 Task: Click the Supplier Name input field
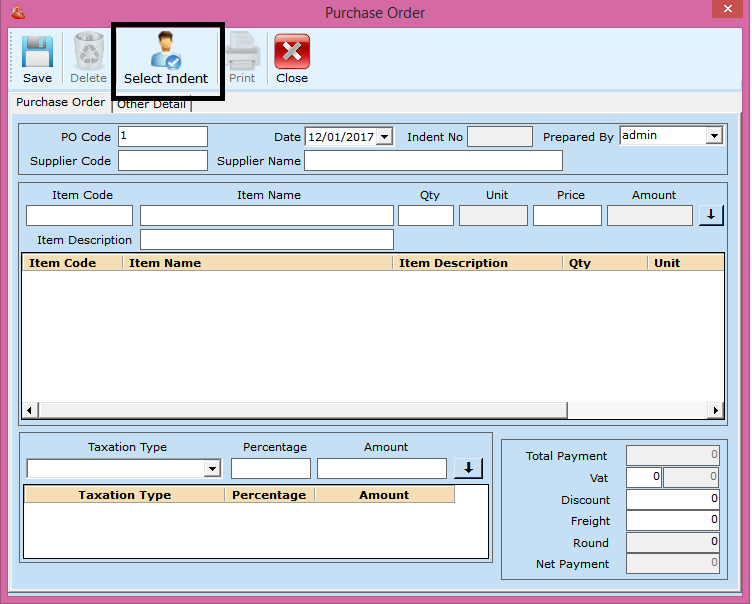click(433, 161)
